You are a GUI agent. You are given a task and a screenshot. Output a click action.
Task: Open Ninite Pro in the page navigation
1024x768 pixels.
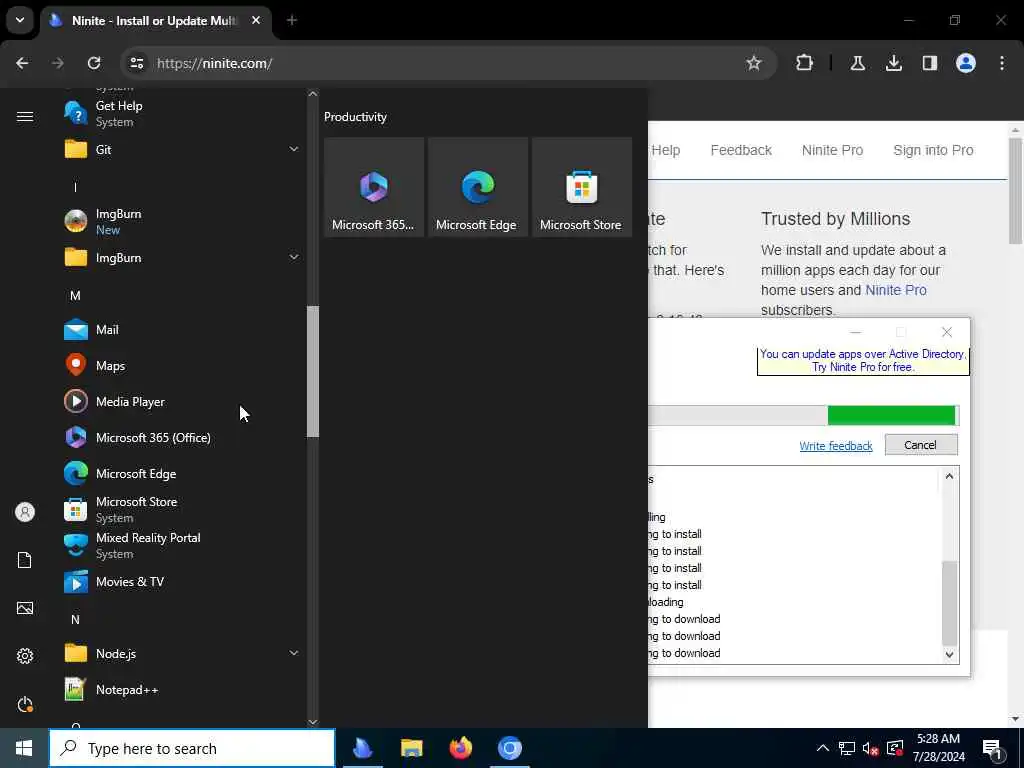click(x=832, y=150)
